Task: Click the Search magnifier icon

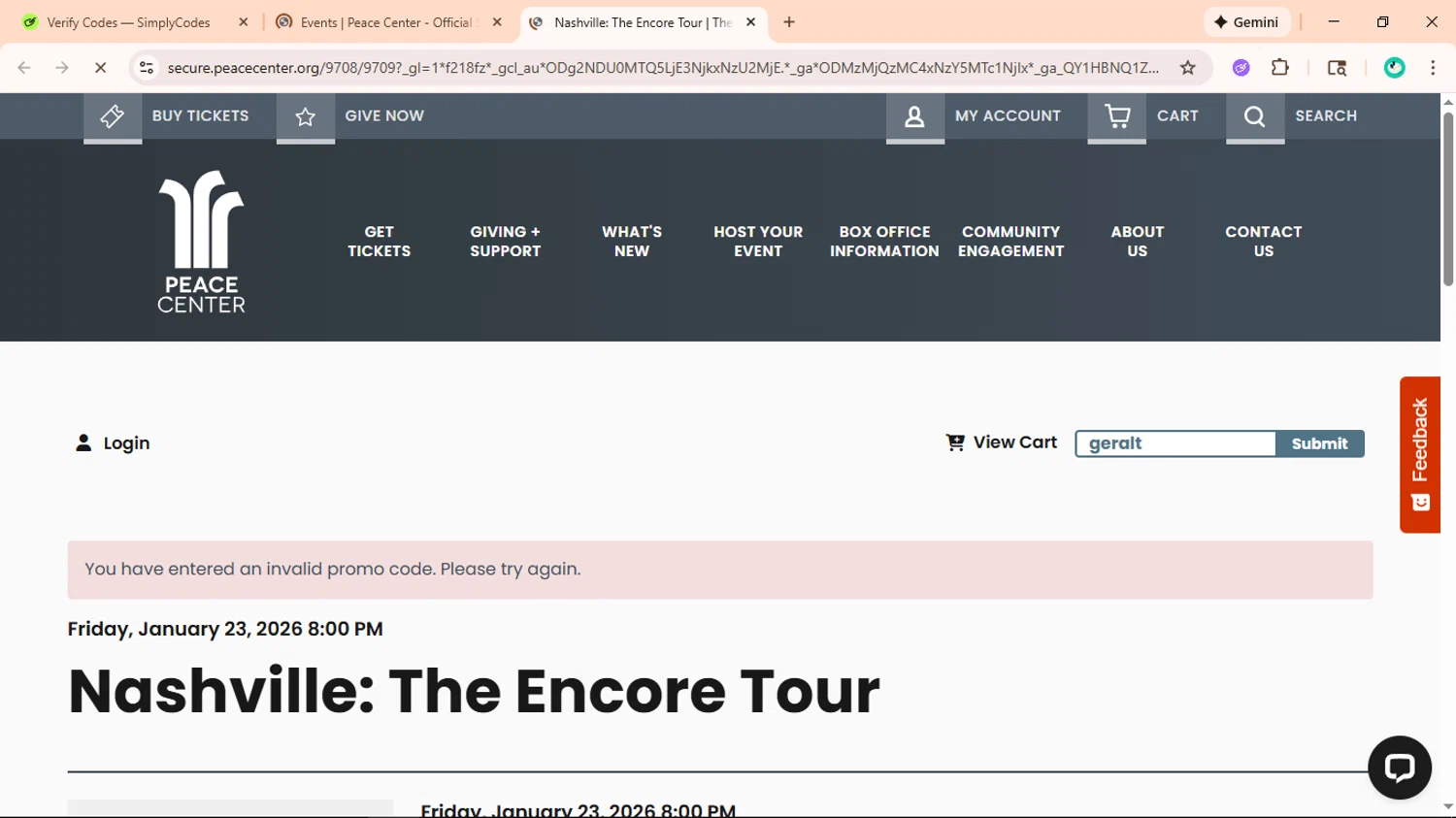Action: [1255, 116]
